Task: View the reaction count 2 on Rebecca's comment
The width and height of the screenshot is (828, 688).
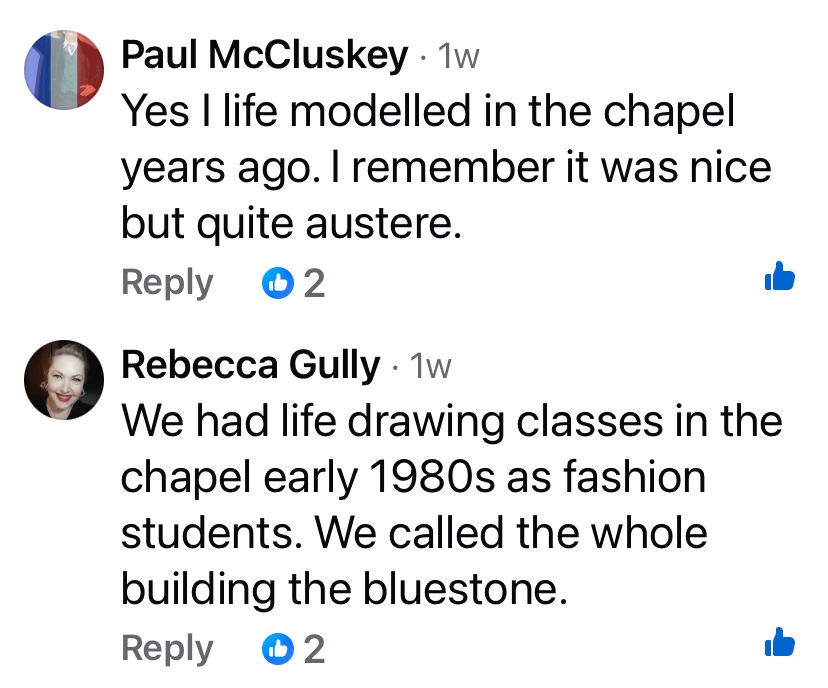Action: pos(314,650)
